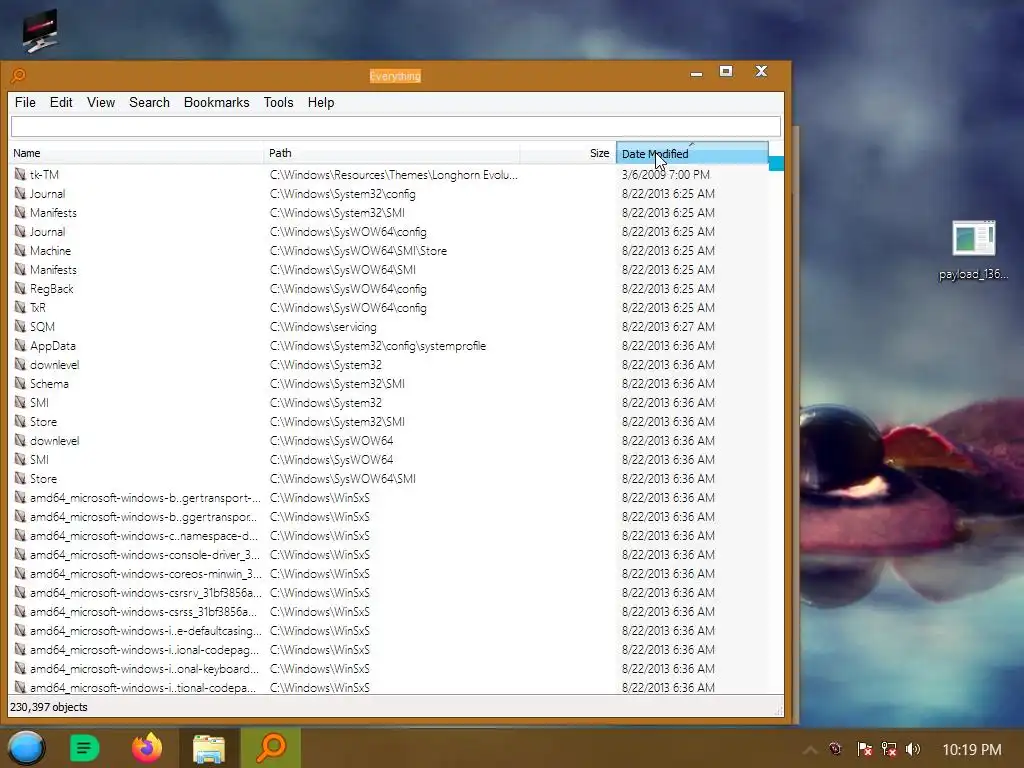Click path C:\Windows\System32\config\systemprofile
The image size is (1024, 768).
pyautogui.click(x=378, y=345)
